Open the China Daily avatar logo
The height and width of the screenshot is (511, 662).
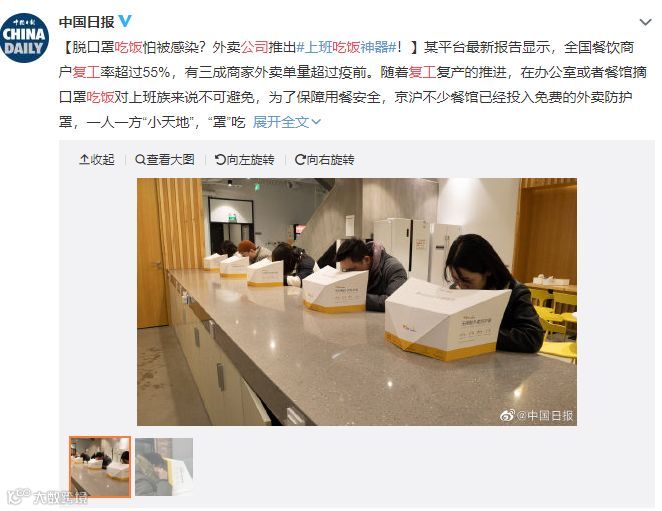[x=24, y=38]
